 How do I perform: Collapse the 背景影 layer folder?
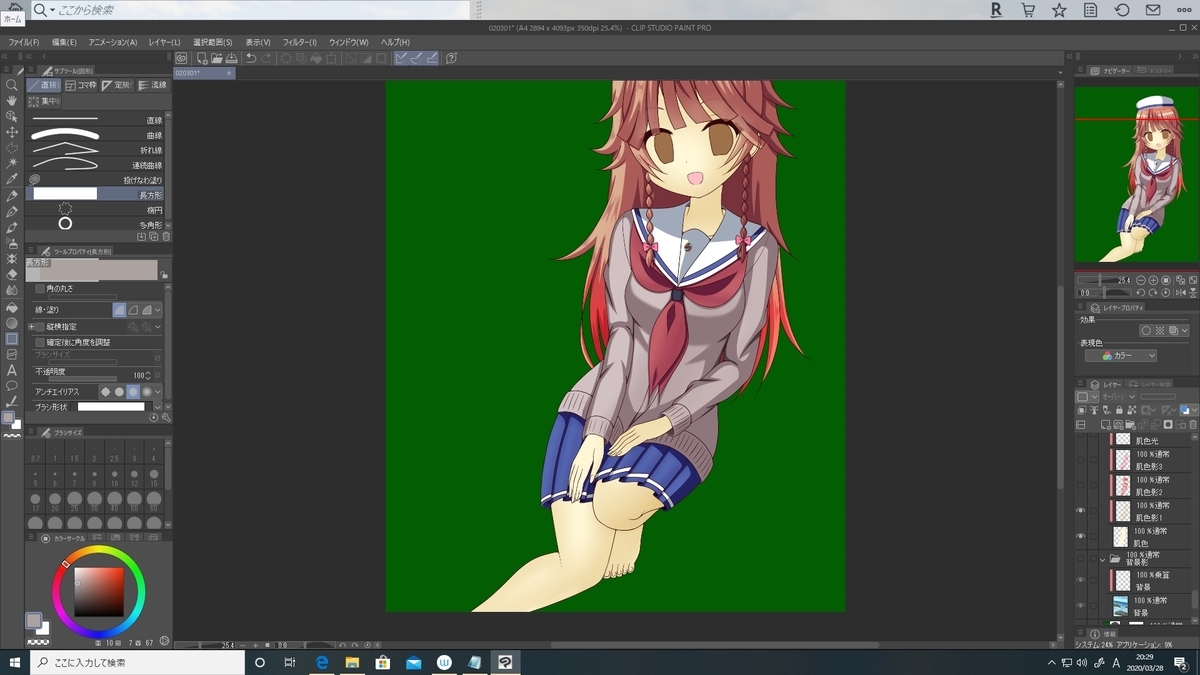[x=1103, y=559]
